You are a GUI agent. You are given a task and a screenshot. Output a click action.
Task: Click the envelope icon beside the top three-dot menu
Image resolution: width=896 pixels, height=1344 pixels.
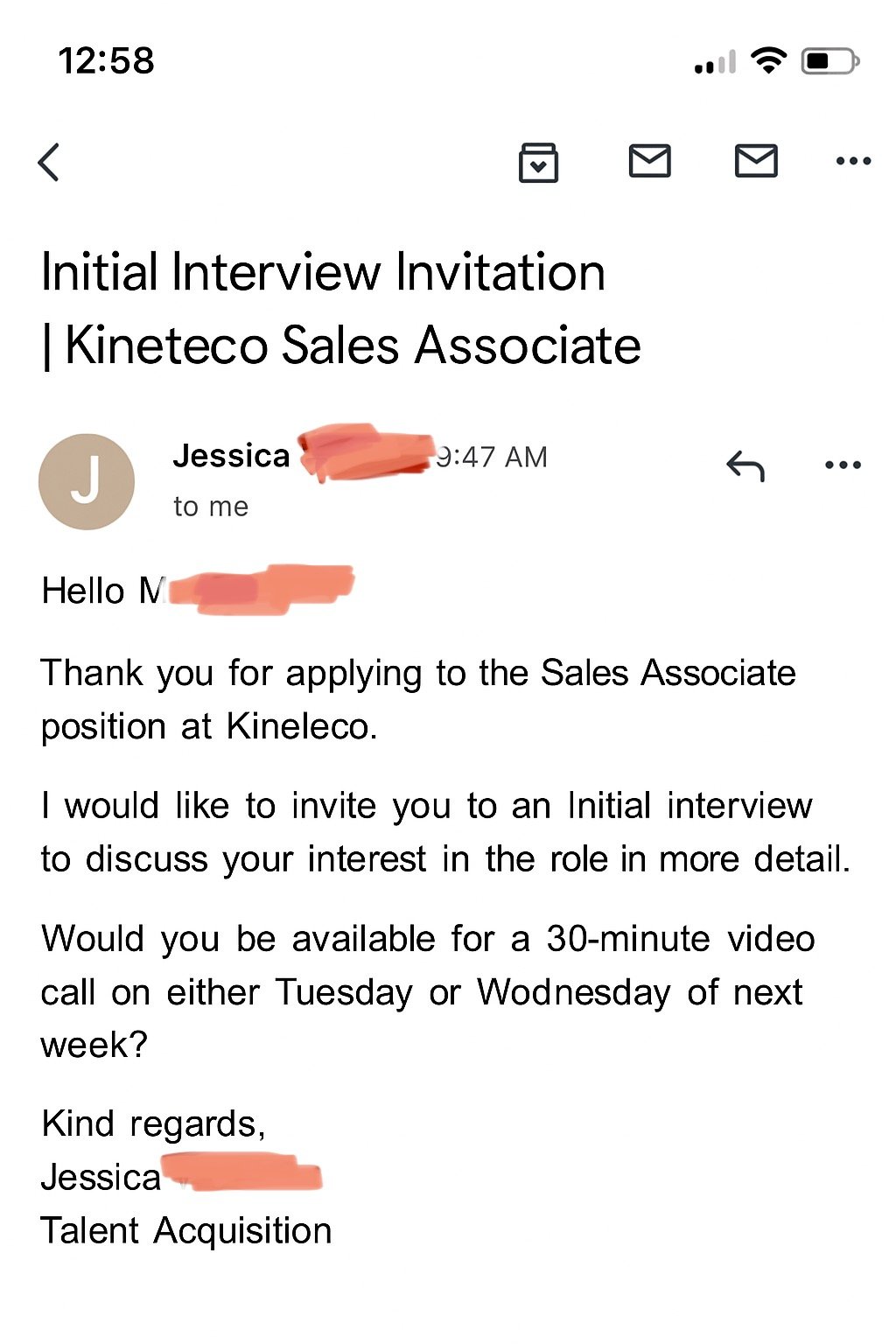[x=756, y=161]
